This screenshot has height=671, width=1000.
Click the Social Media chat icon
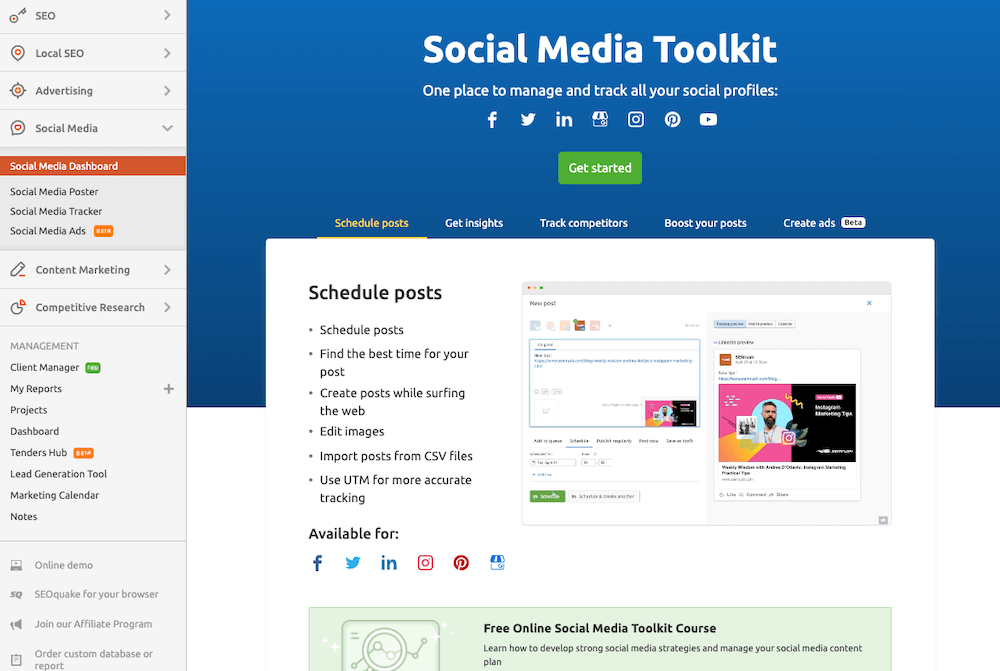(x=18, y=128)
